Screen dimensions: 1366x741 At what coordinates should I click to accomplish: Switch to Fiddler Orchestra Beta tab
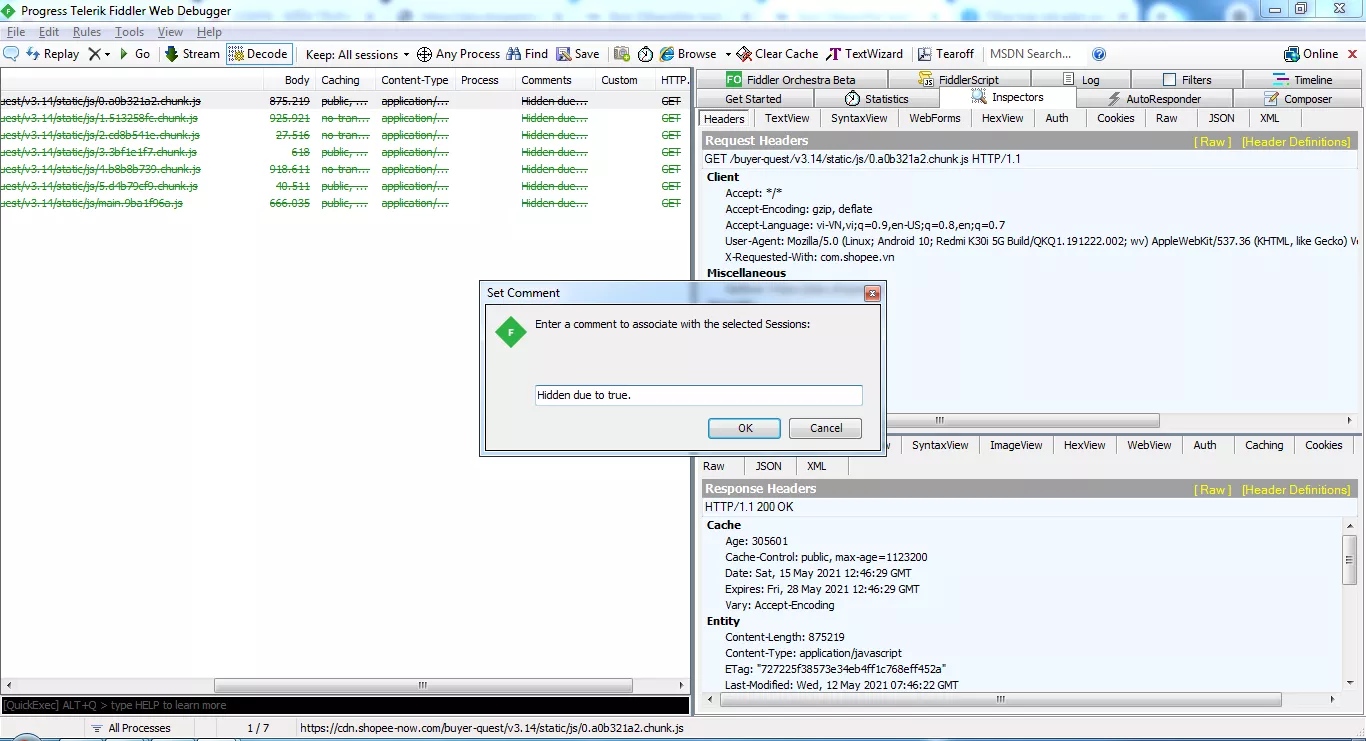click(x=791, y=79)
